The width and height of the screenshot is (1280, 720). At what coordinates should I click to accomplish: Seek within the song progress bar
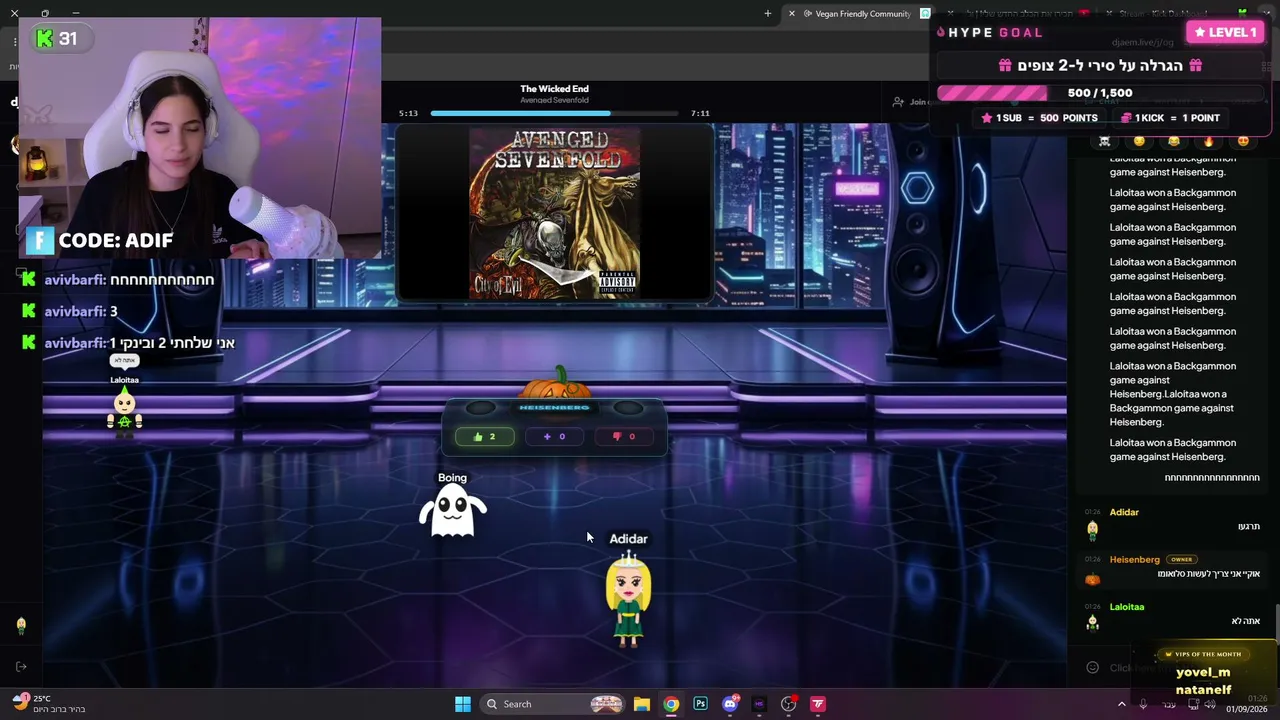coord(554,113)
